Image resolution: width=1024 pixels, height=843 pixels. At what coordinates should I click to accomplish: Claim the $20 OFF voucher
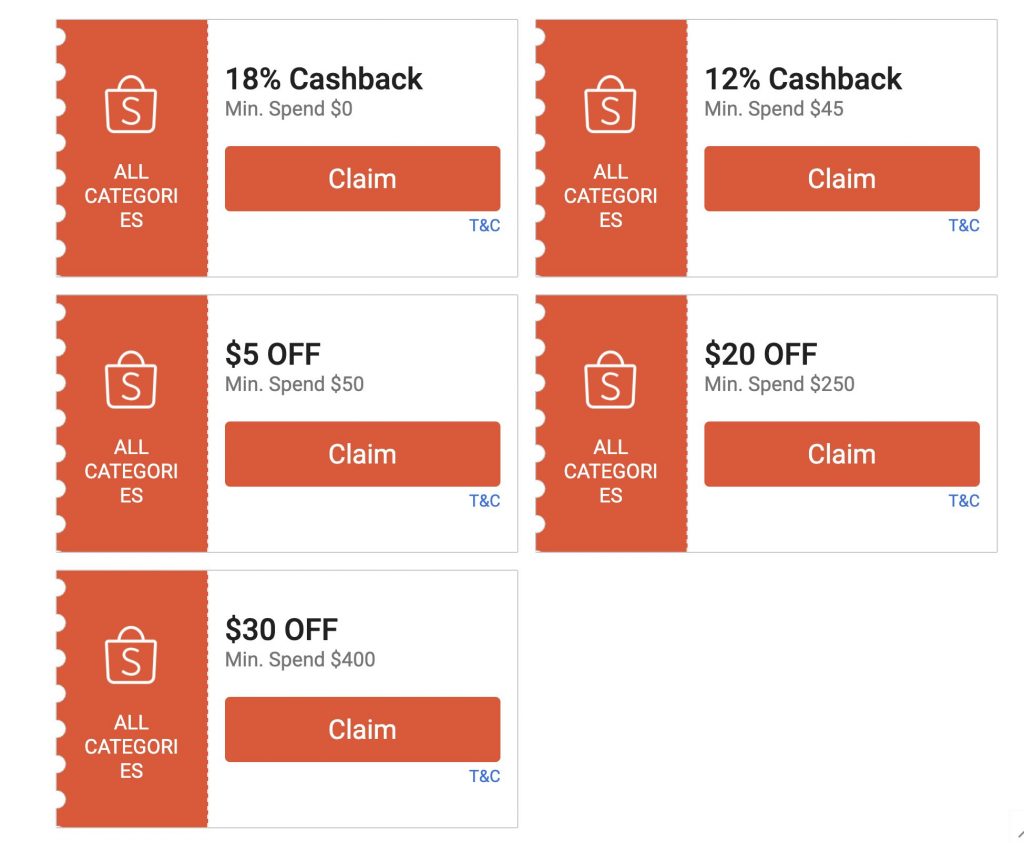pyautogui.click(x=841, y=454)
